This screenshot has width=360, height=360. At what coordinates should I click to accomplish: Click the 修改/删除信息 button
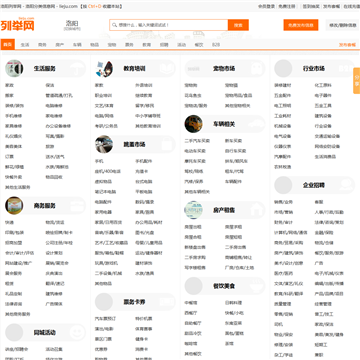point(343,25)
